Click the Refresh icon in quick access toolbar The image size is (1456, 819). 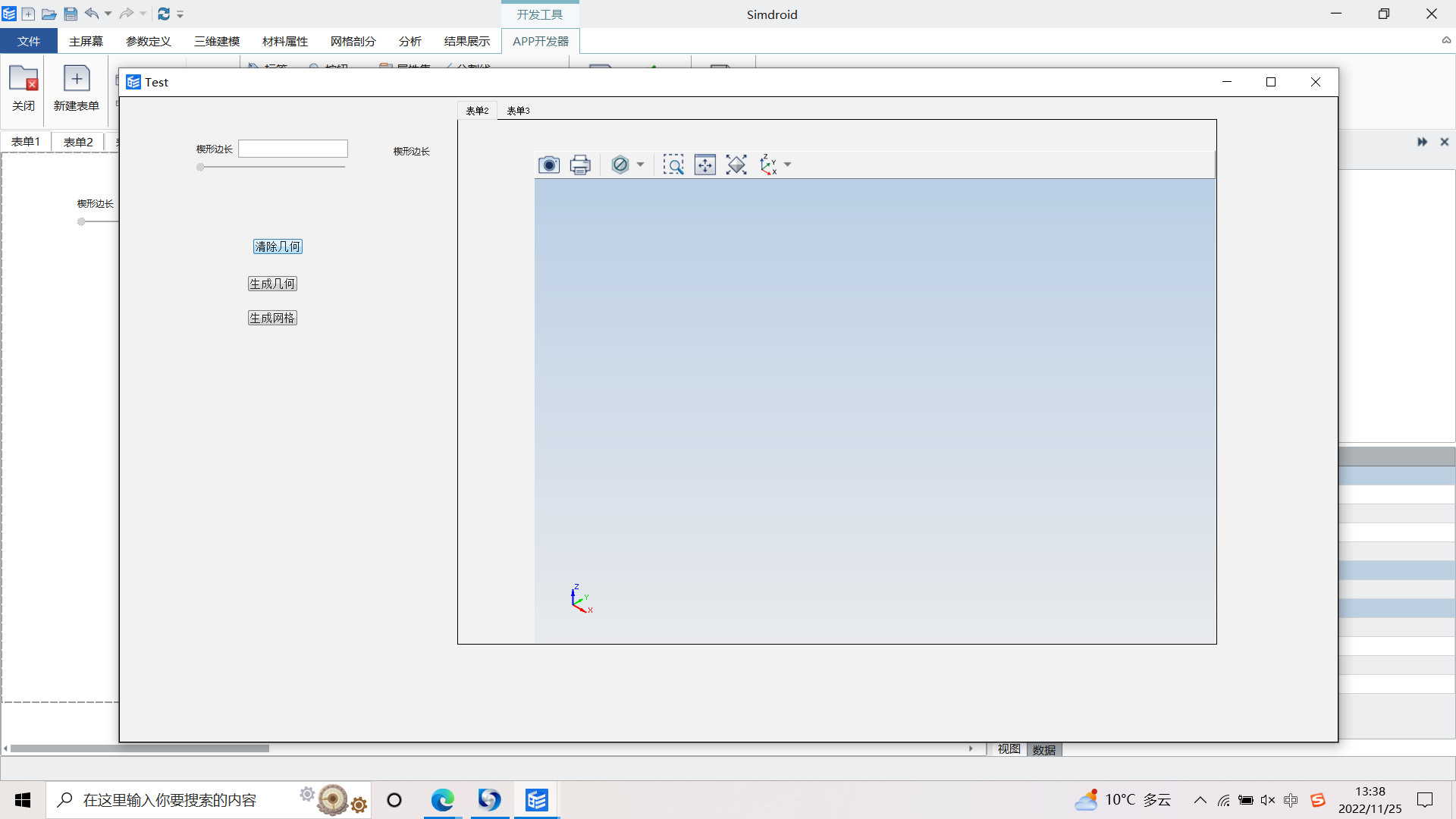point(164,14)
